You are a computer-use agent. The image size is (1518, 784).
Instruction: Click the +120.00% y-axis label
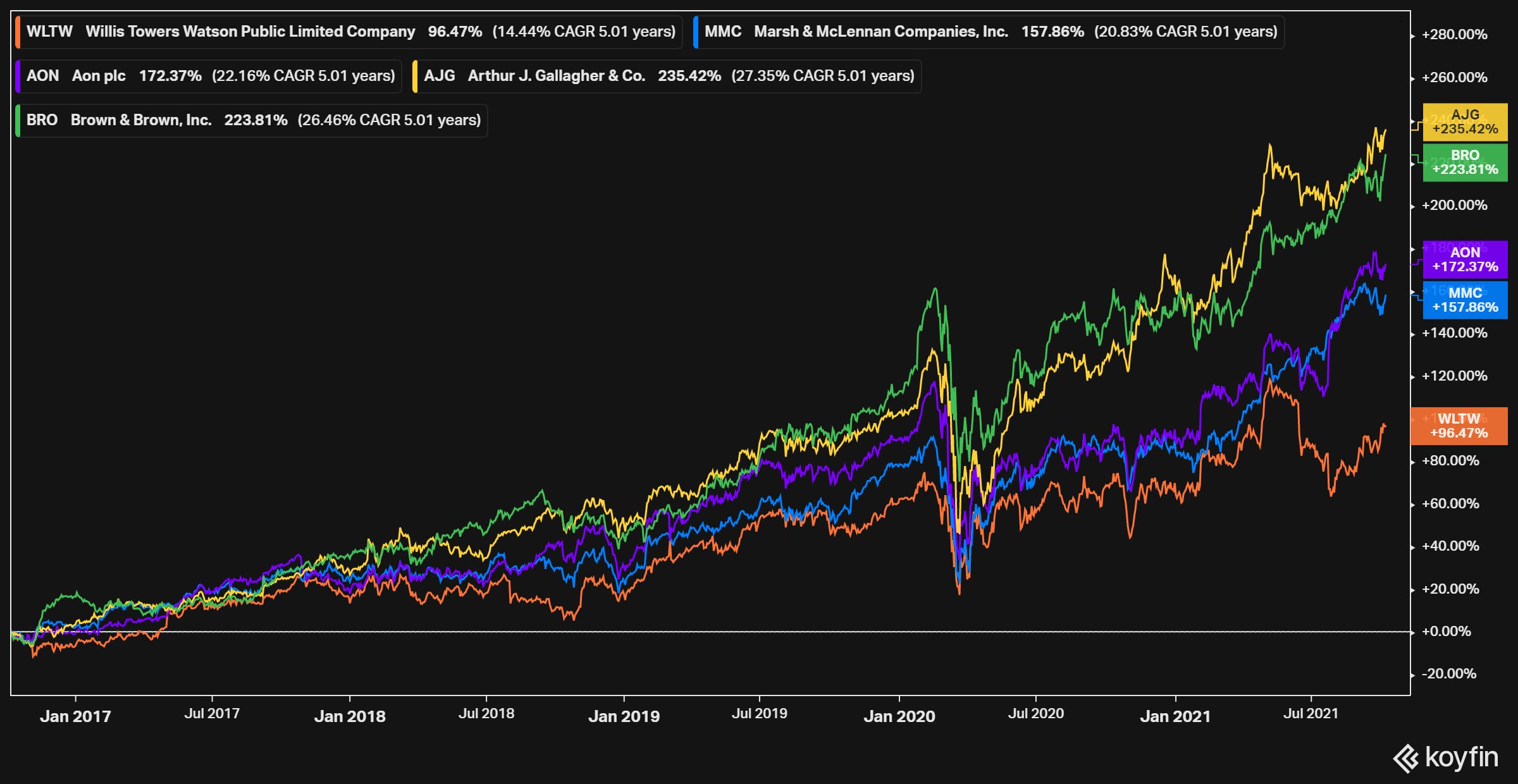tap(1455, 376)
